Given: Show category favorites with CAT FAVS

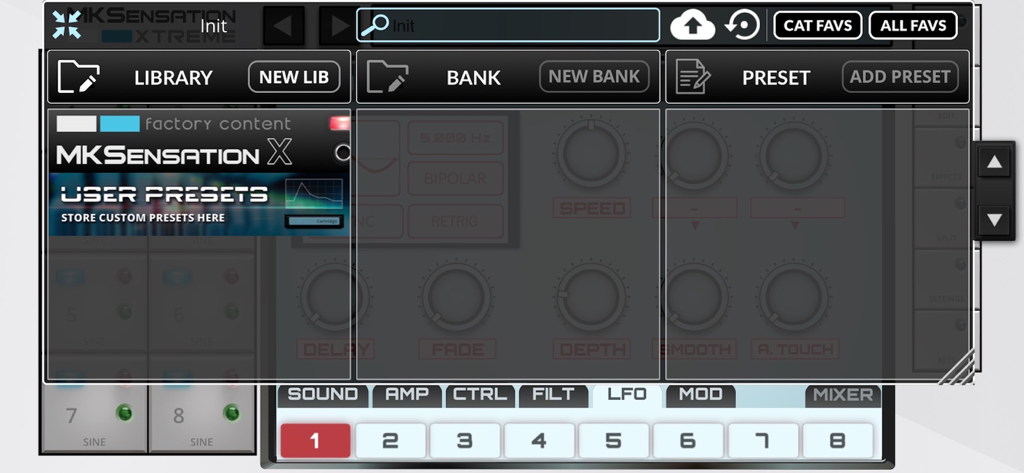Looking at the screenshot, I should [818, 25].
